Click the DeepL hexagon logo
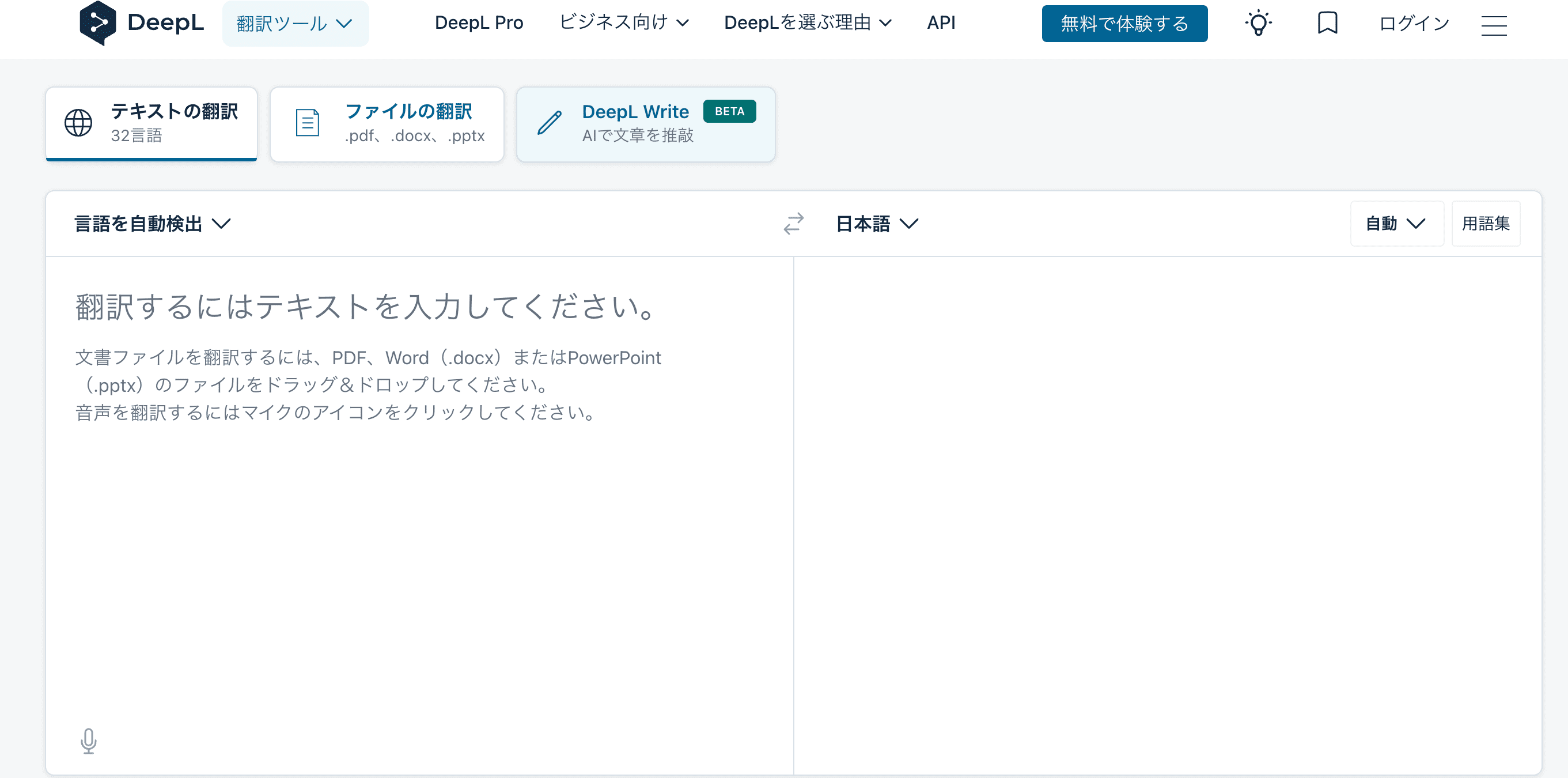The image size is (1568, 778). pos(97,23)
